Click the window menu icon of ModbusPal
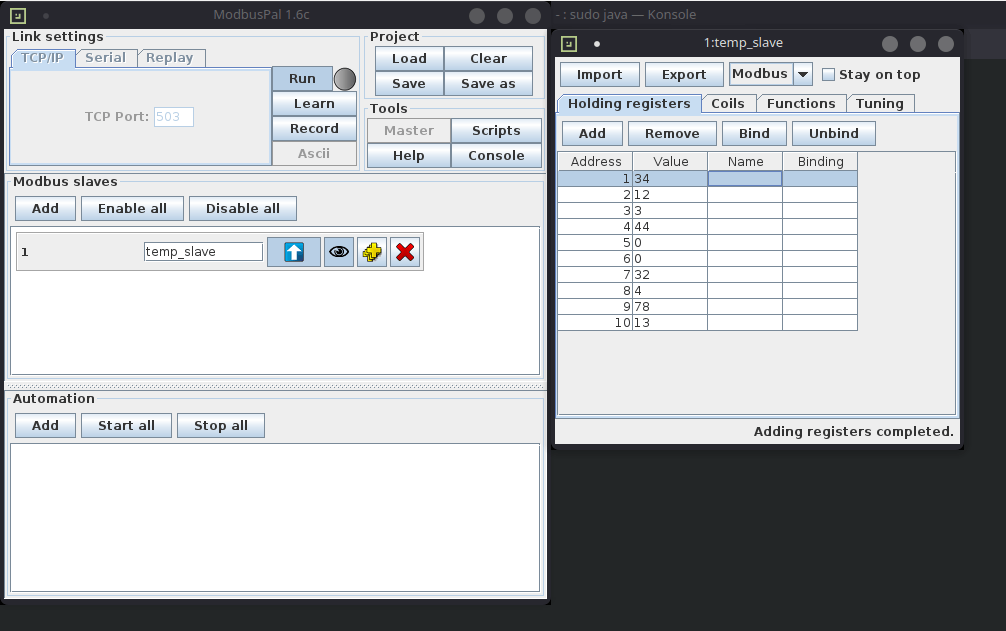This screenshot has height=631, width=1006. click(19, 15)
